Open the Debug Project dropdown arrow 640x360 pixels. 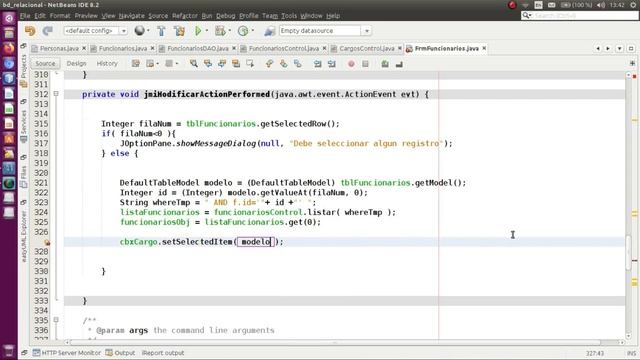229,31
